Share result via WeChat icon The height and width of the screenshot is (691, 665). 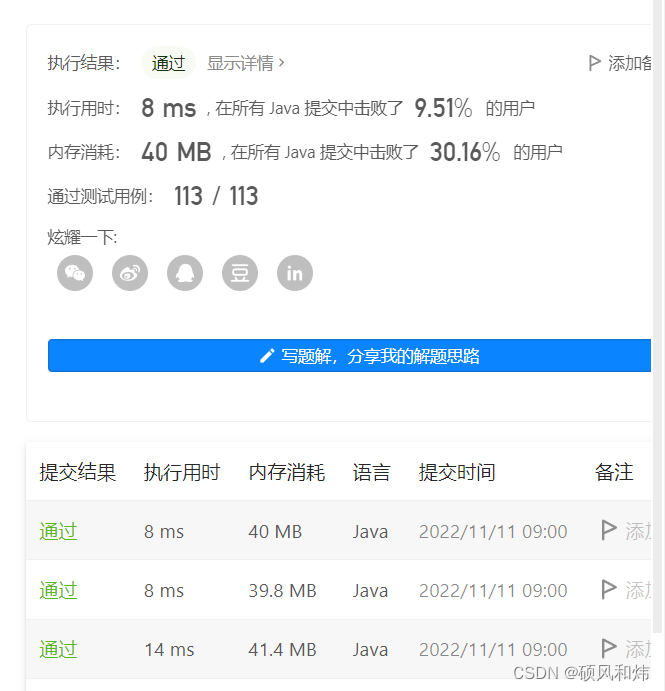pos(75,273)
